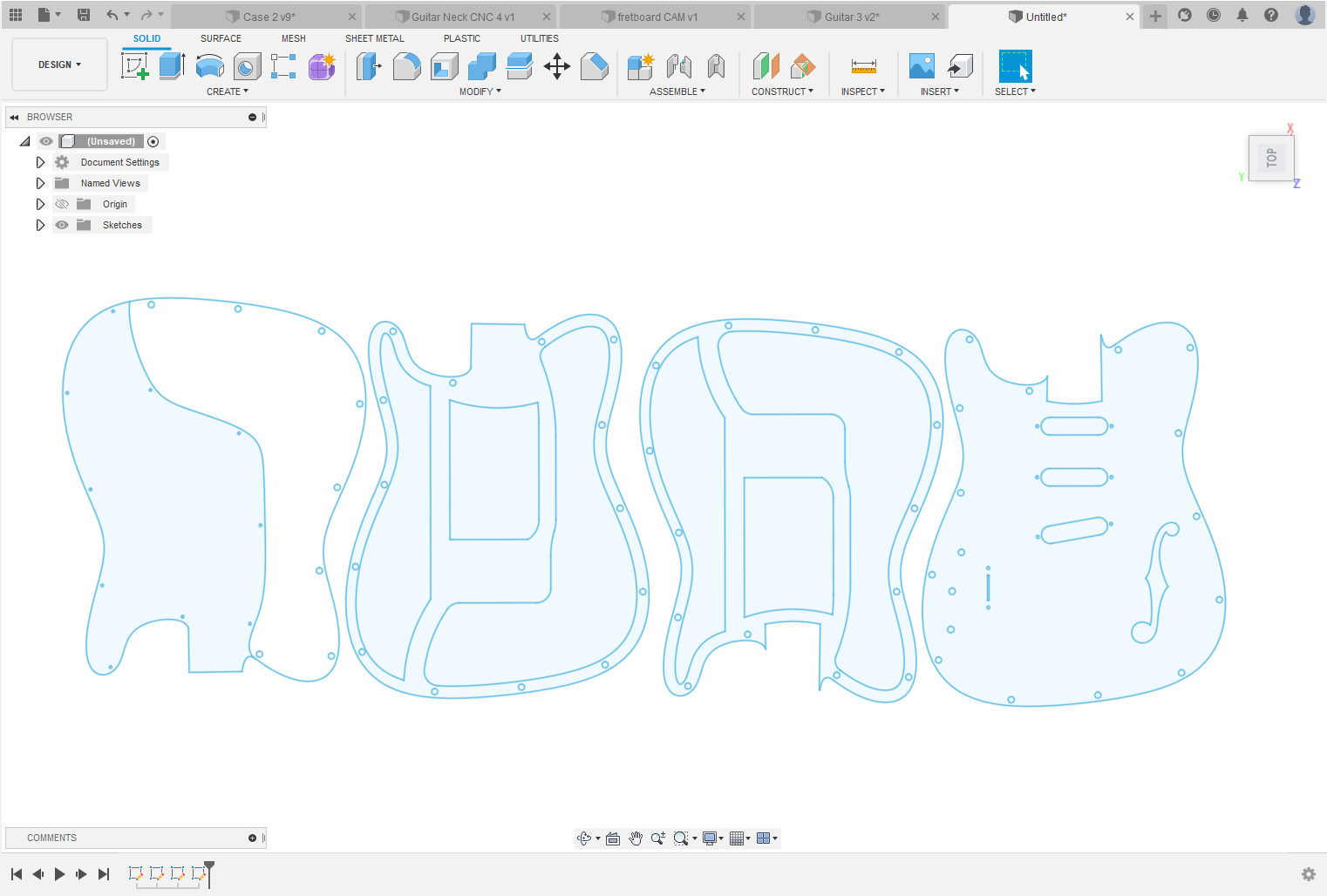This screenshot has height=896, width=1327.
Task: Switch to the SHEET METAL ribbon tab
Action: click(x=375, y=38)
